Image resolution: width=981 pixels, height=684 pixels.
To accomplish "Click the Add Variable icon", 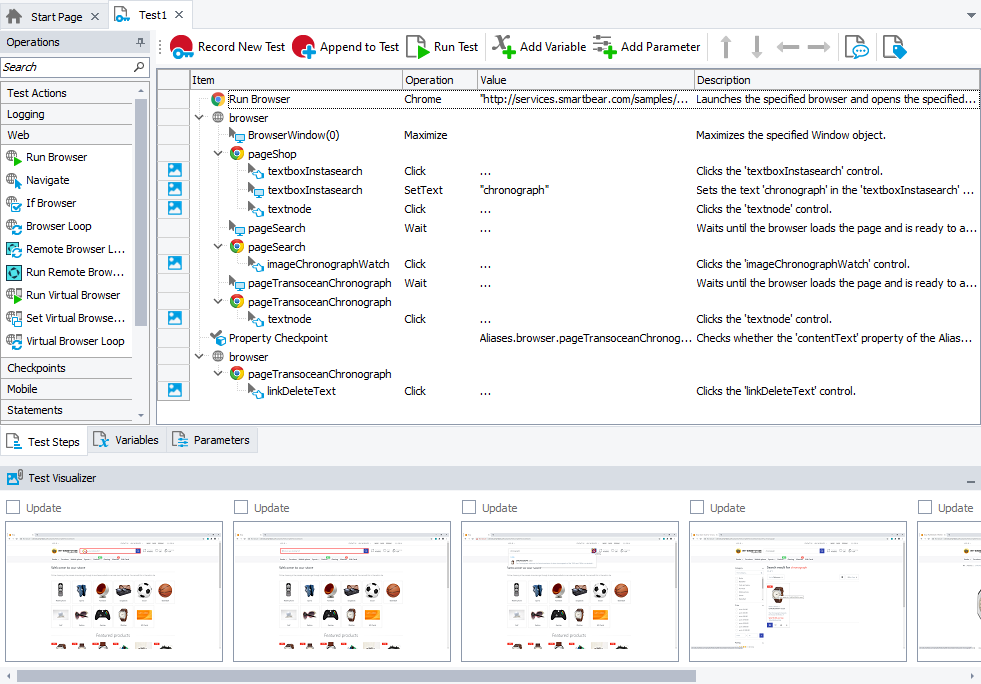I will [503, 47].
